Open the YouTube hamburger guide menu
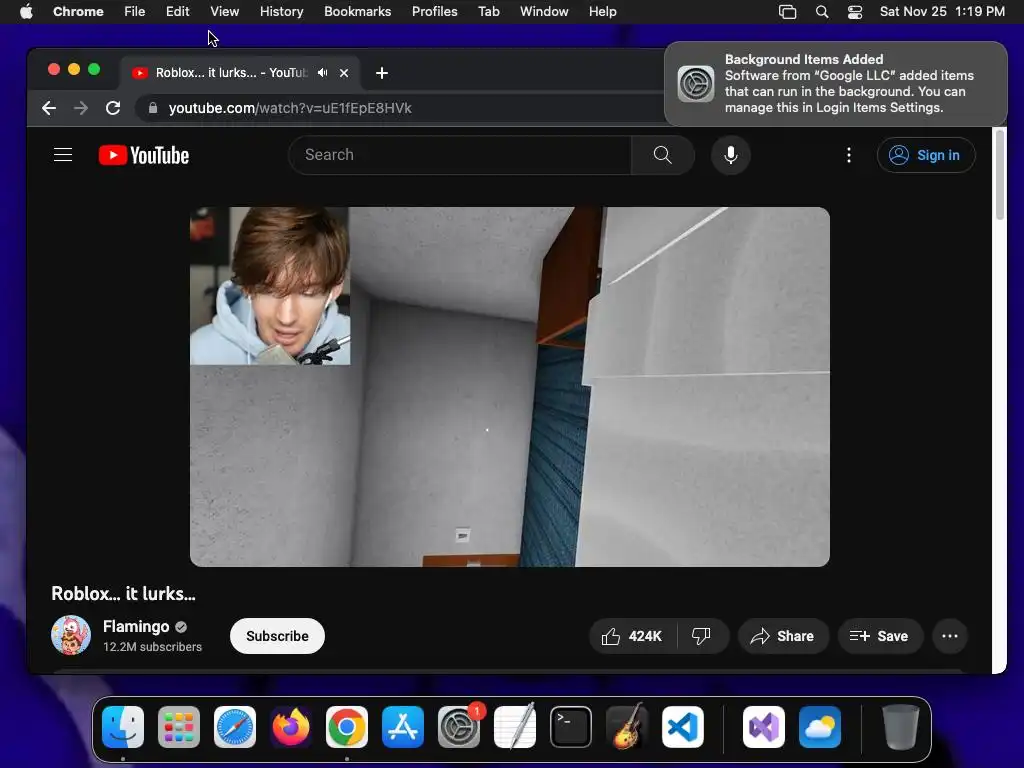The width and height of the screenshot is (1024, 768). [x=63, y=155]
